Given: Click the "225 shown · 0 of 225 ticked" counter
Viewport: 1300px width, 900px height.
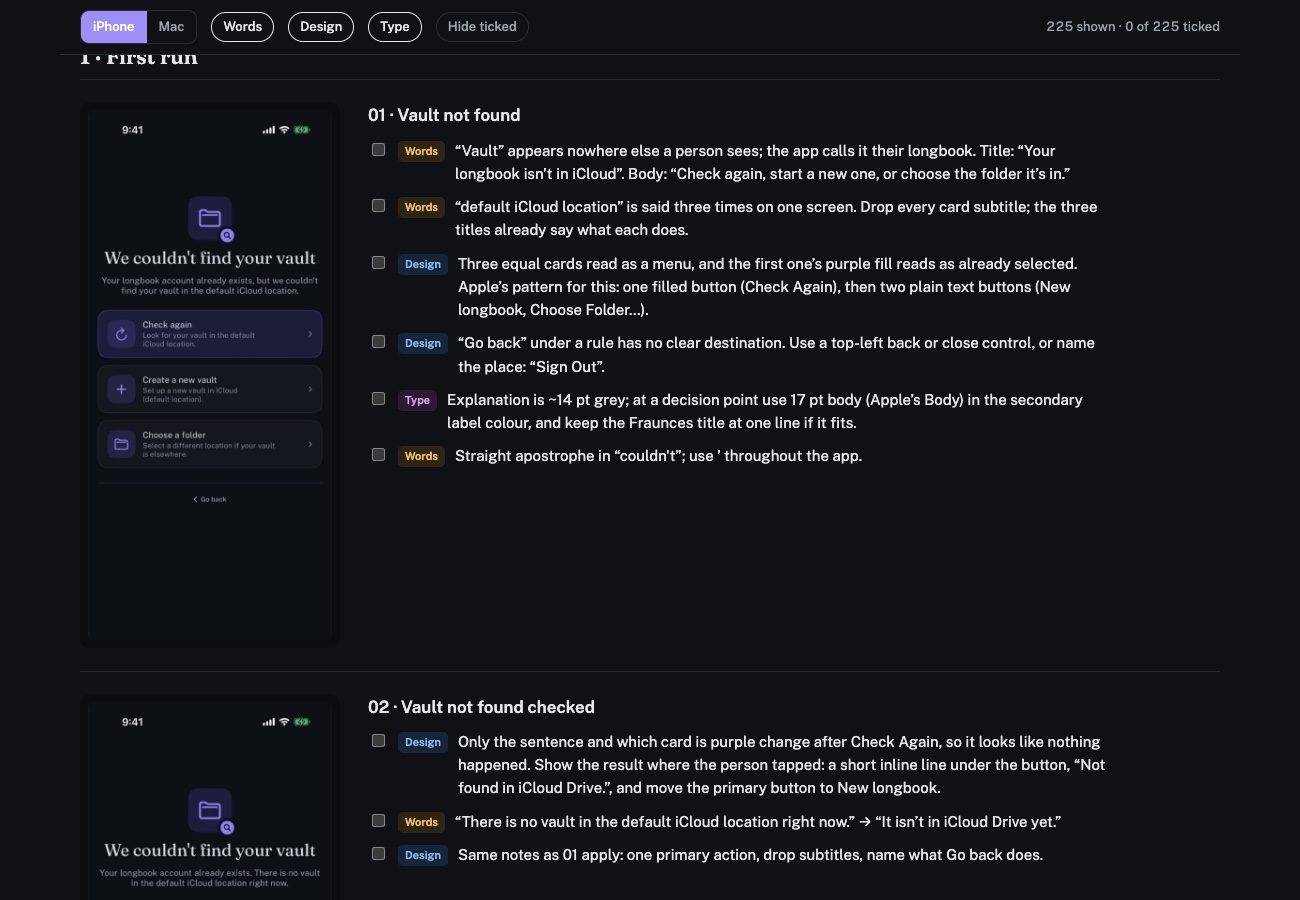Looking at the screenshot, I should click(x=1133, y=27).
